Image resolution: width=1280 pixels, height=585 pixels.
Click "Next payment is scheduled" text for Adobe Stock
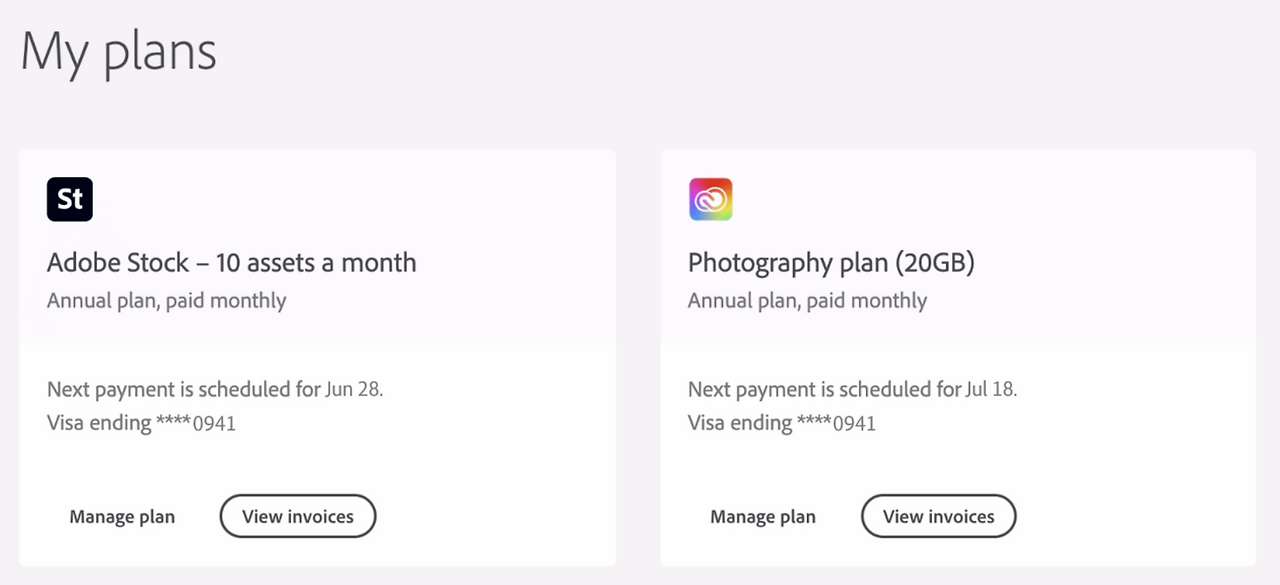point(183,389)
